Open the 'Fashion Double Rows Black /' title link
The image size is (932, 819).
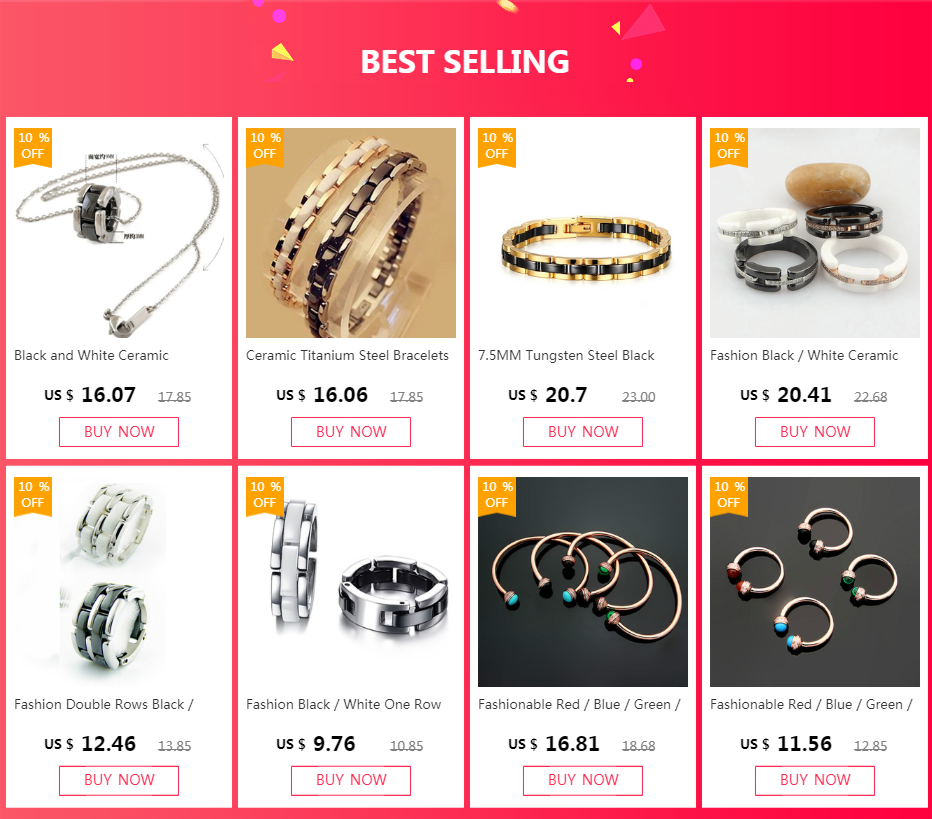pos(104,704)
